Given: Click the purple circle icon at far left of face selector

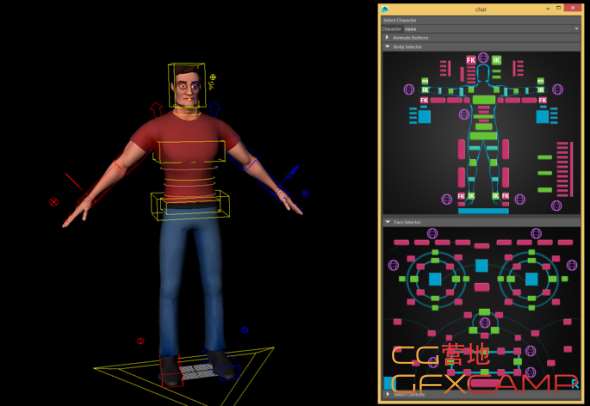Looking at the screenshot, I should pyautogui.click(x=393, y=265).
